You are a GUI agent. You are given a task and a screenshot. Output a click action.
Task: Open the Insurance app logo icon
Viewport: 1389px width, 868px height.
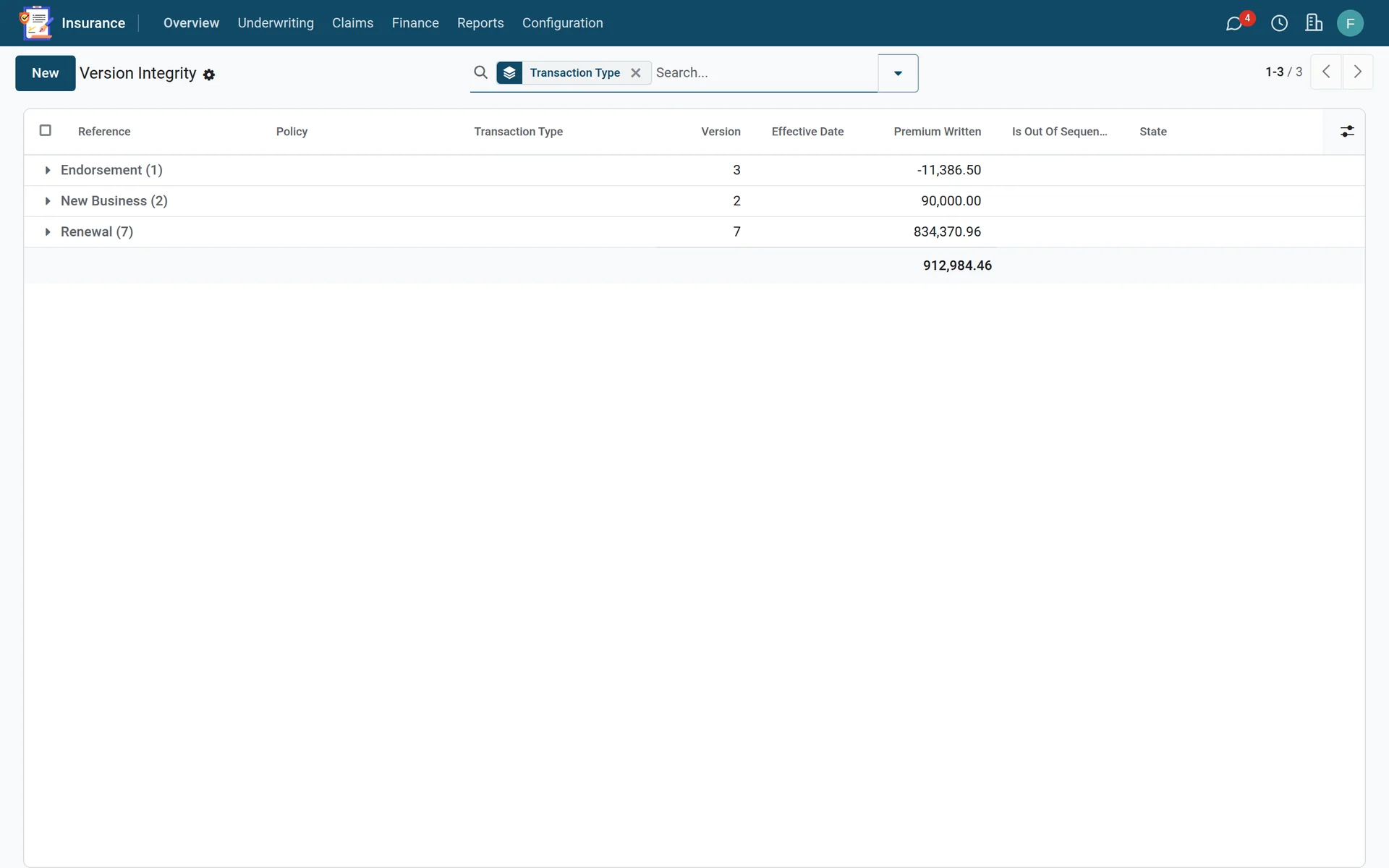[x=36, y=22]
